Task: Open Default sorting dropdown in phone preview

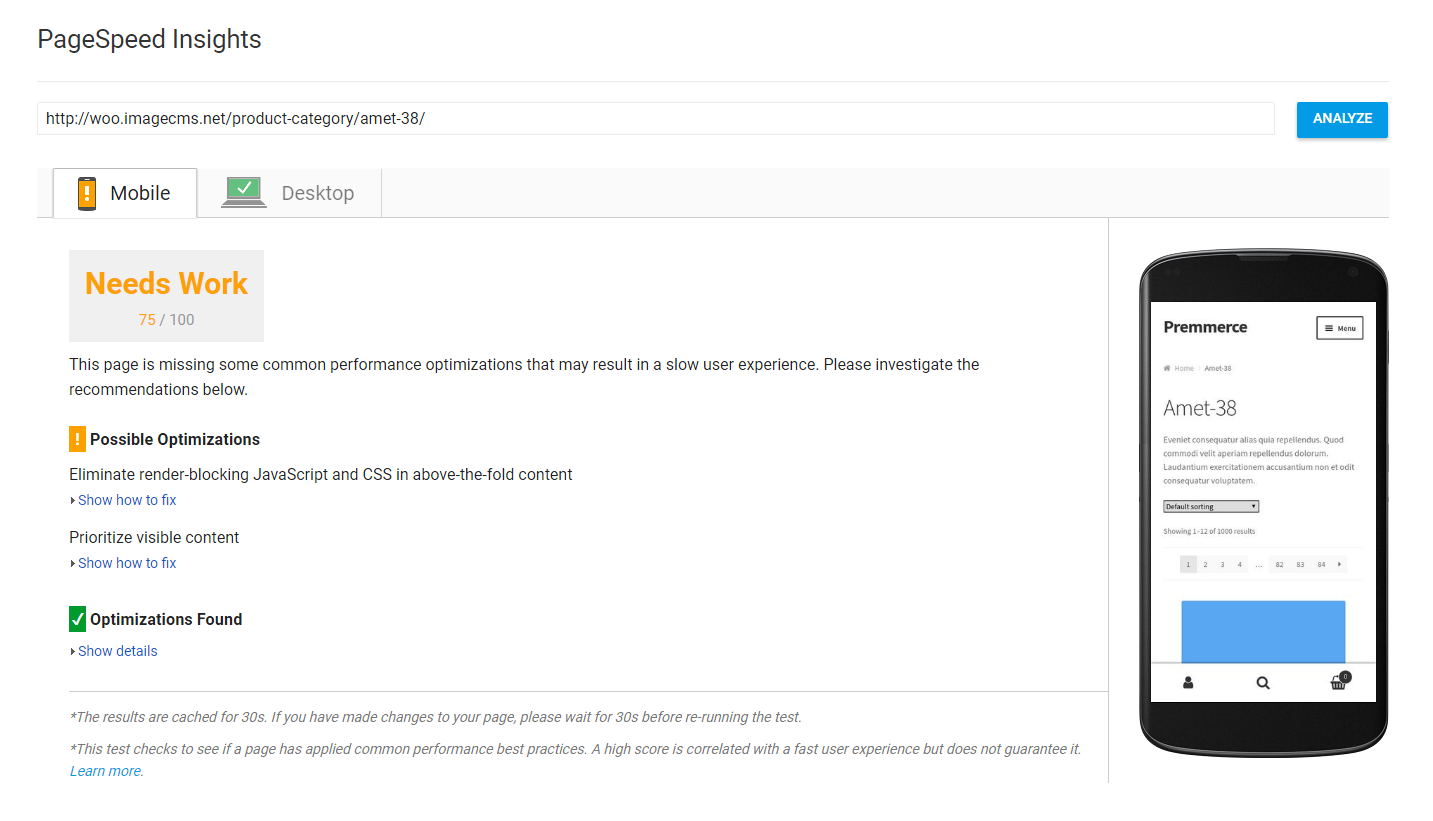Action: (1211, 506)
